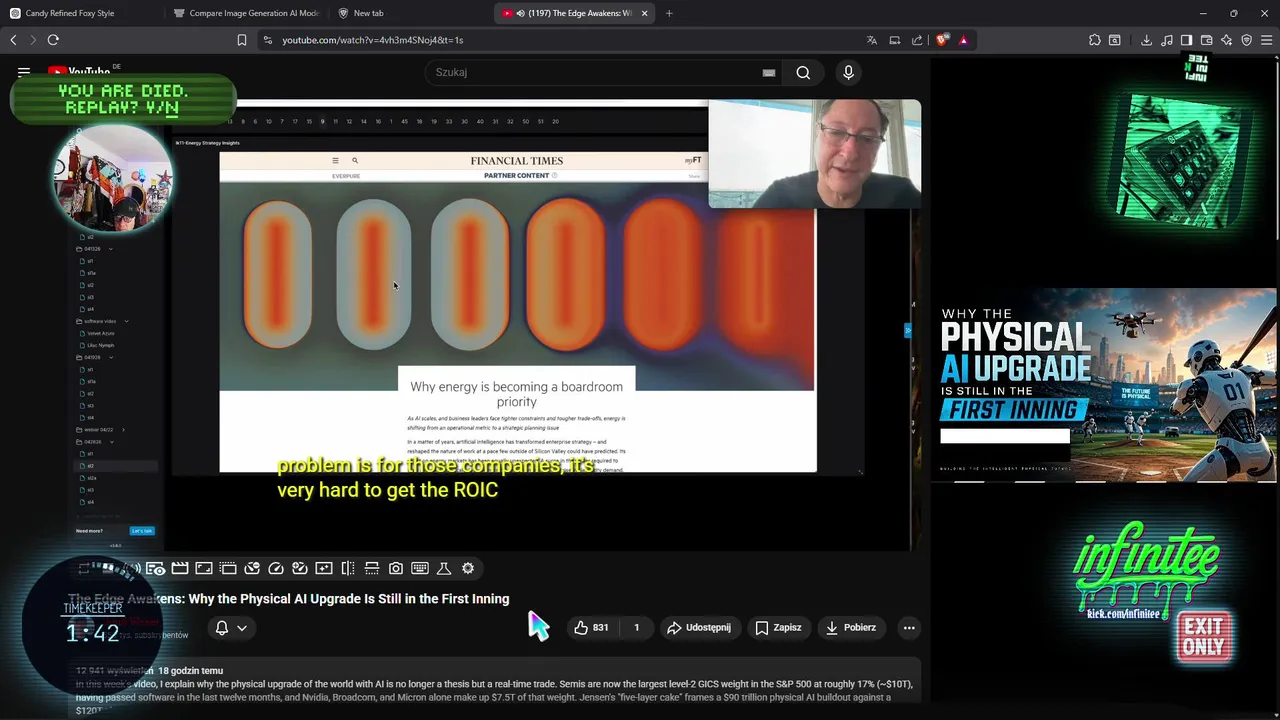Click the share page icon in address bar
The width and height of the screenshot is (1280, 720).
click(917, 40)
